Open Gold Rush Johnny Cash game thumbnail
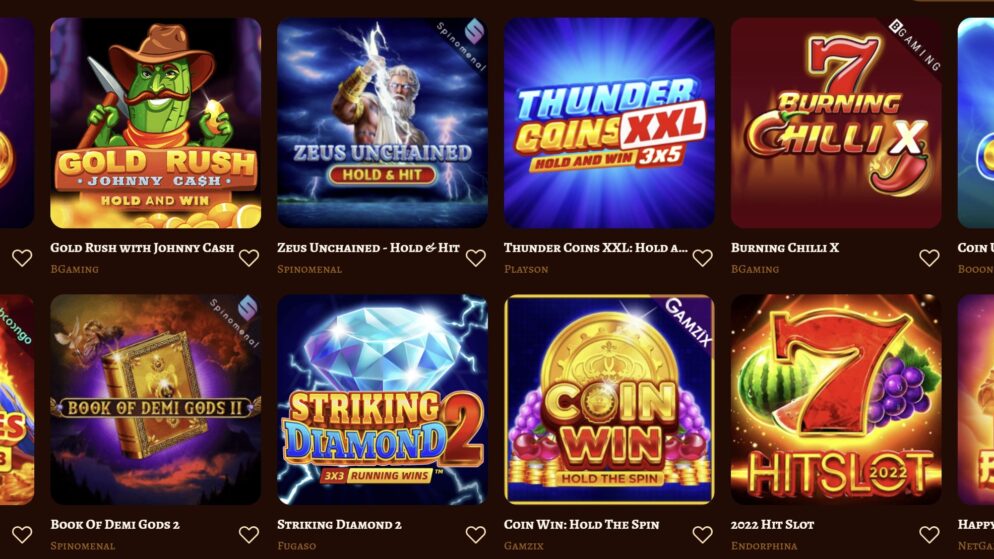Image resolution: width=994 pixels, height=559 pixels. 155,123
